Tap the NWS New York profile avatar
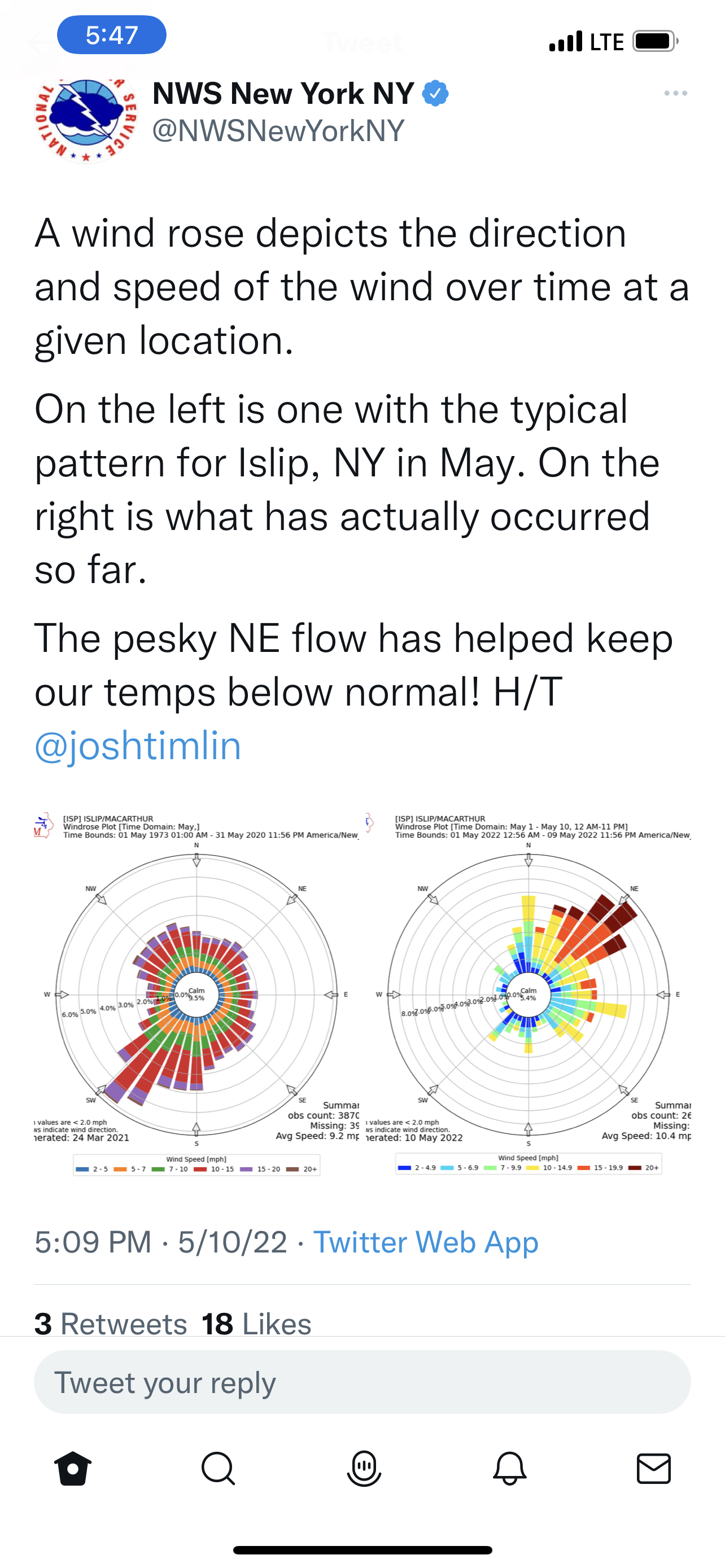The image size is (725, 1568). 86,121
